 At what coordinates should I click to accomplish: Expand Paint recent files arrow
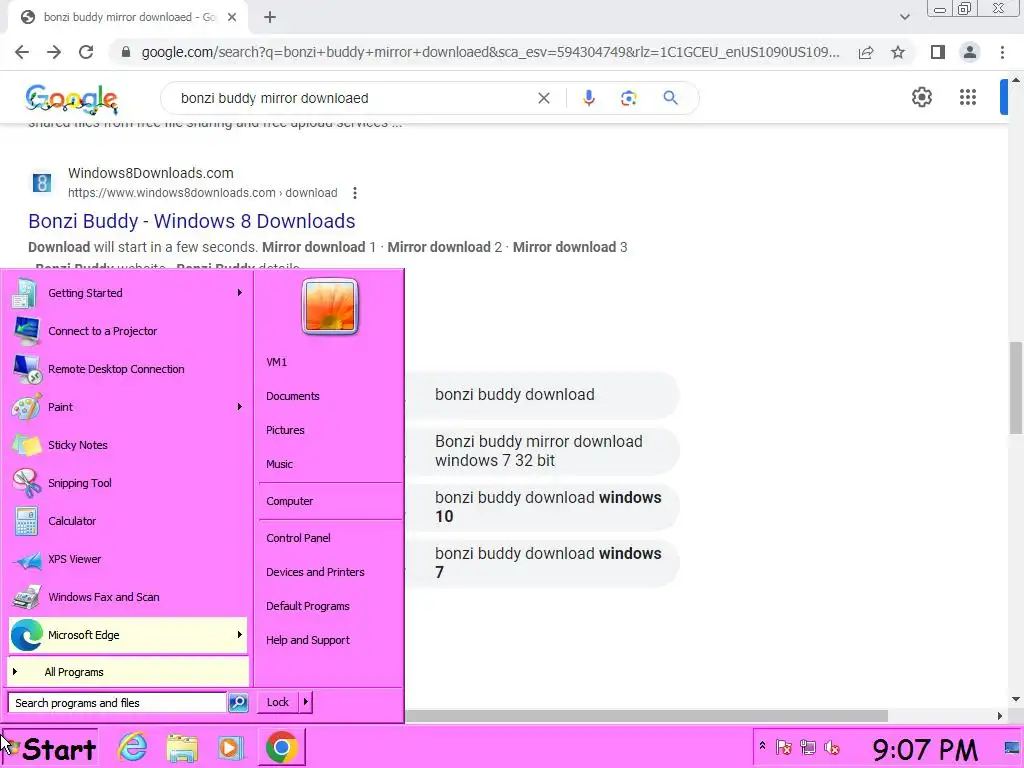pos(240,407)
